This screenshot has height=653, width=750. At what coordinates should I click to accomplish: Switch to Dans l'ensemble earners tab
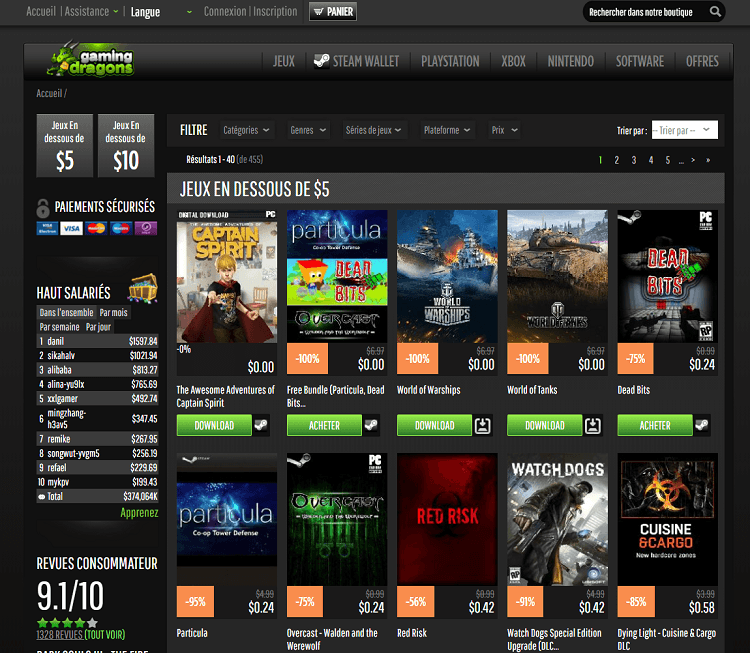coord(66,312)
